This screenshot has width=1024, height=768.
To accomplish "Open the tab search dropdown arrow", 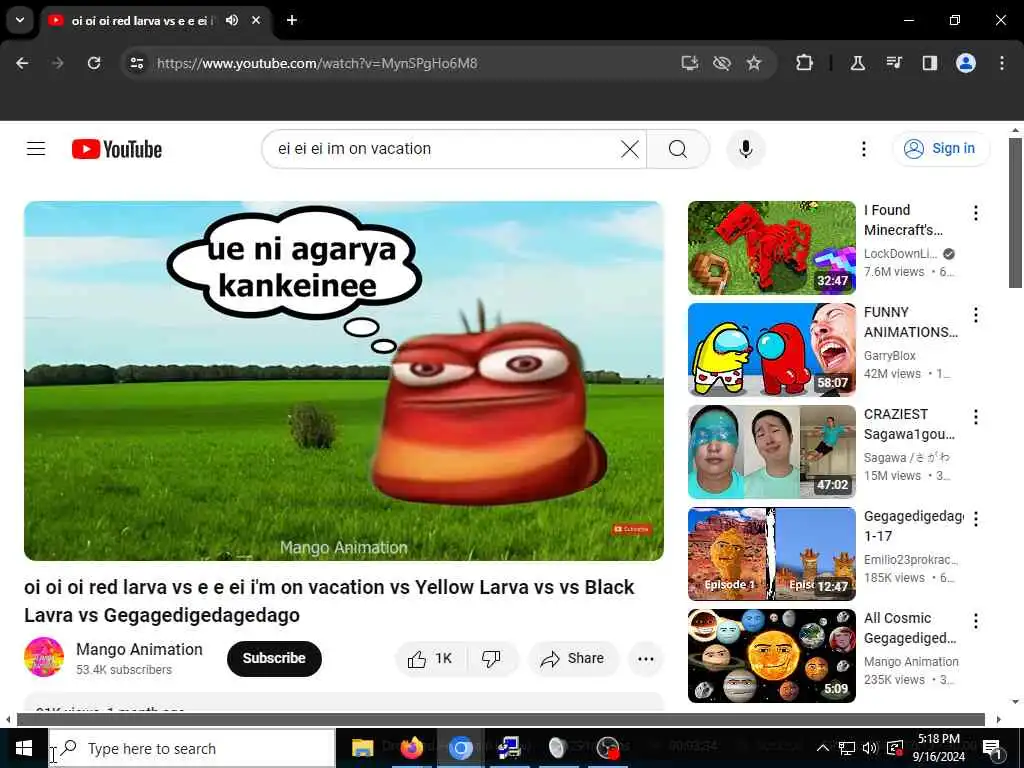I will [x=20, y=20].
